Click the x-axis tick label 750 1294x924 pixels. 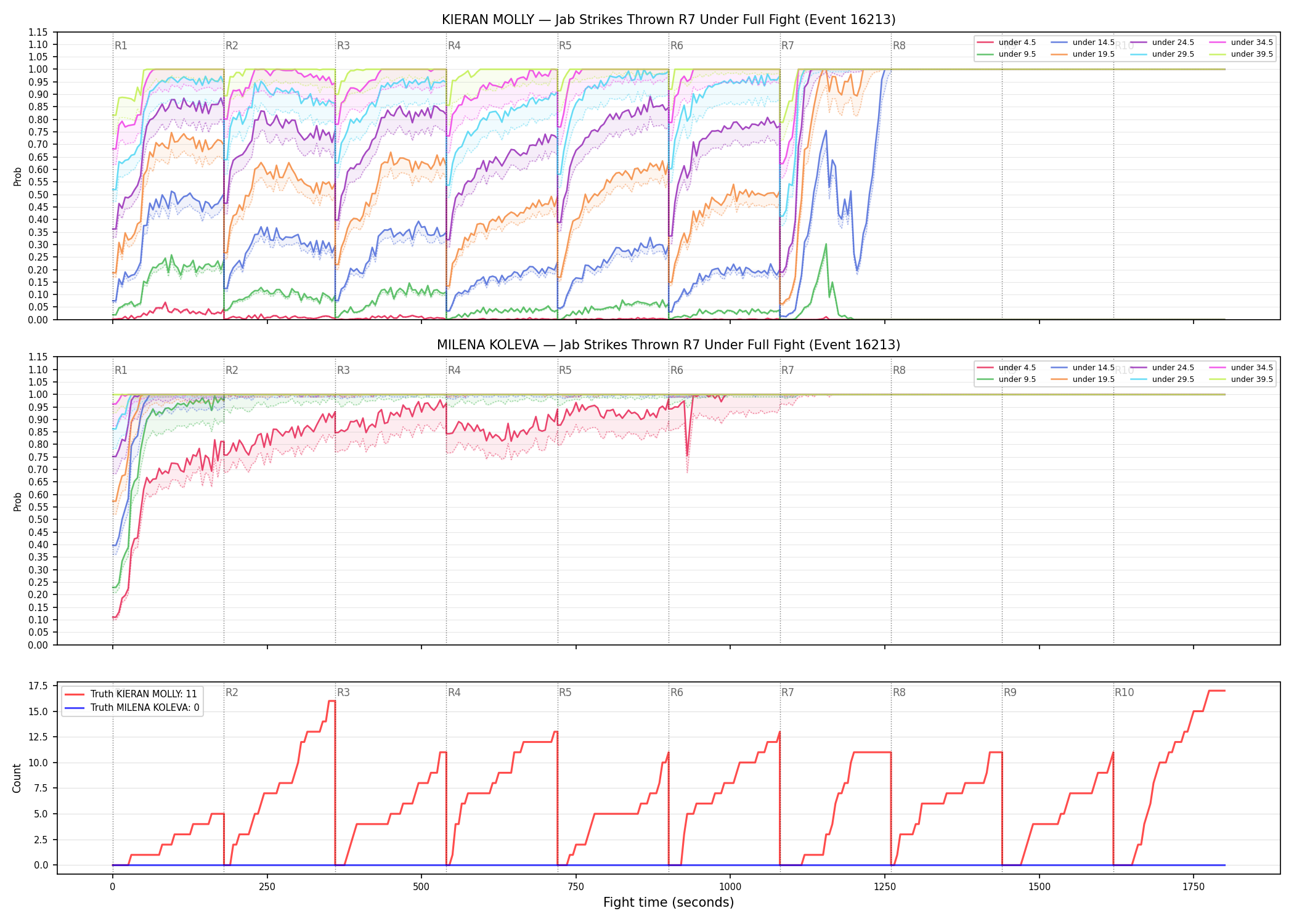576,887
